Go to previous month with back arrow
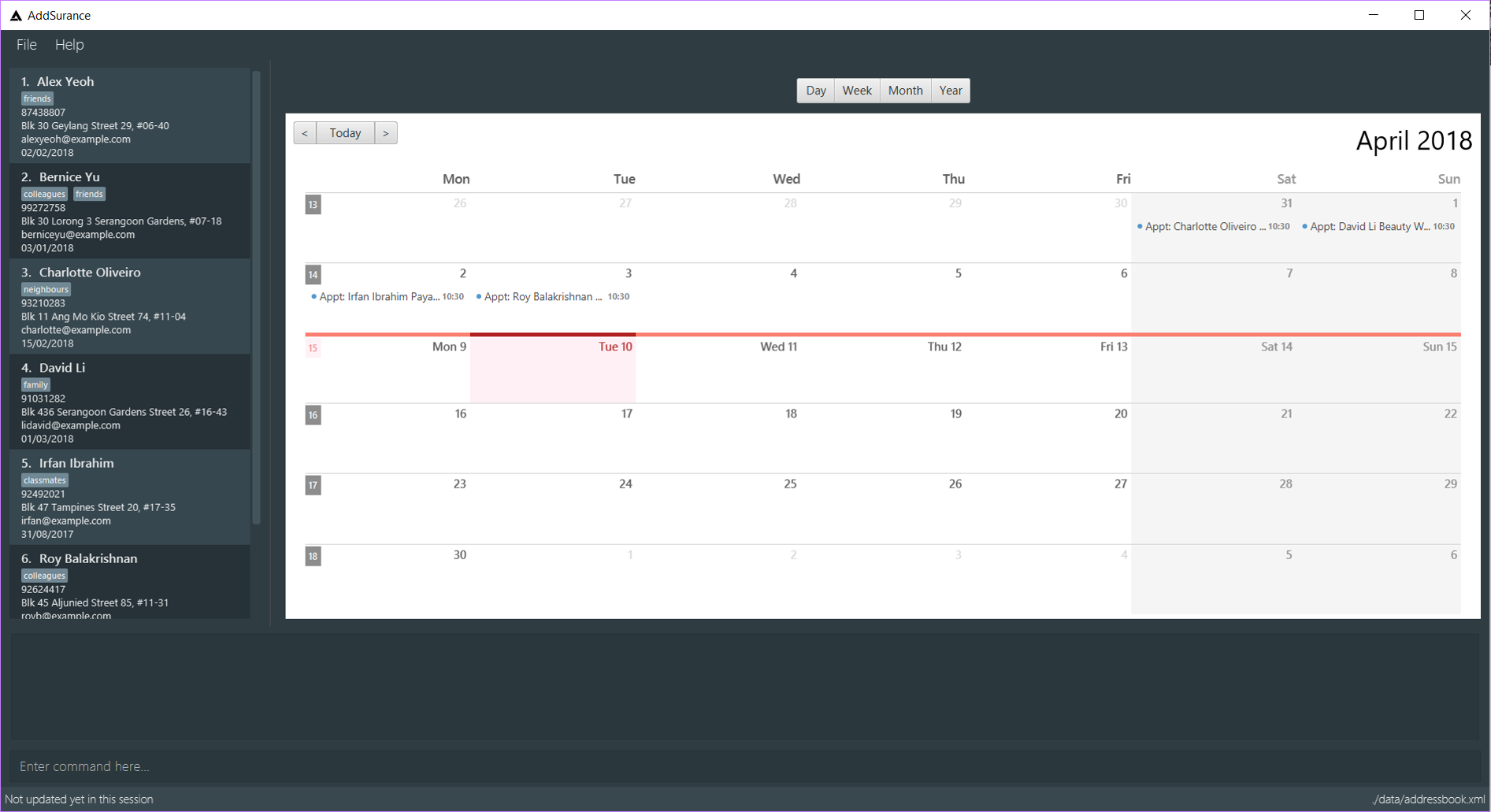 (305, 133)
